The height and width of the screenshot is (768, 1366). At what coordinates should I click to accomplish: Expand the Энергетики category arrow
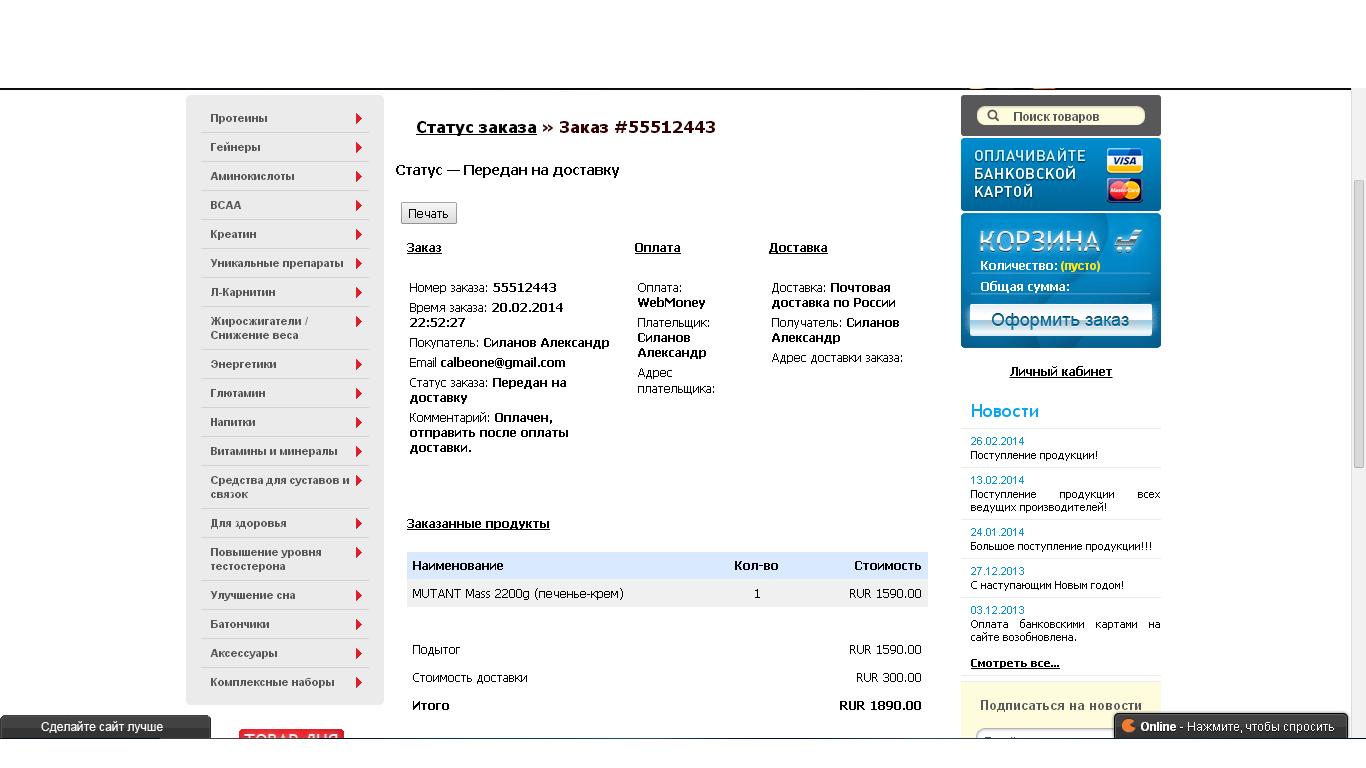click(358, 365)
